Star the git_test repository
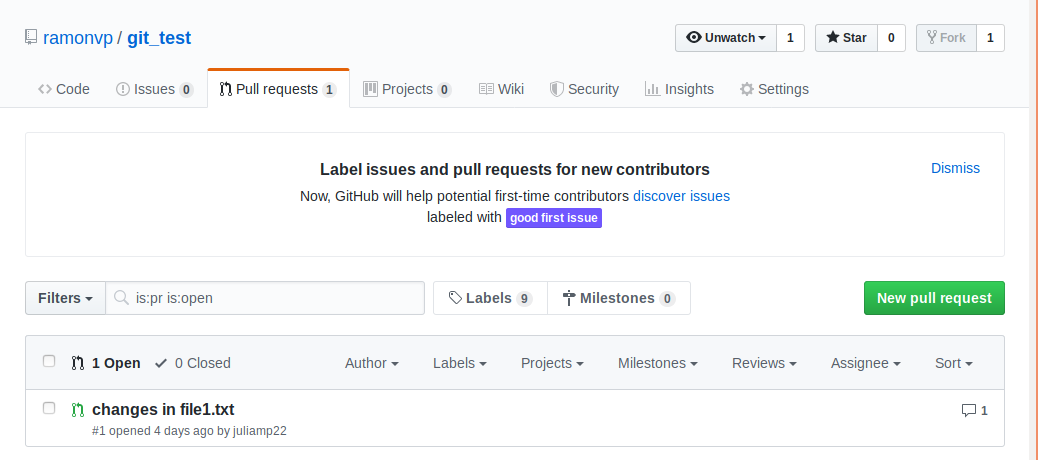The height and width of the screenshot is (460, 1038). [x=846, y=38]
